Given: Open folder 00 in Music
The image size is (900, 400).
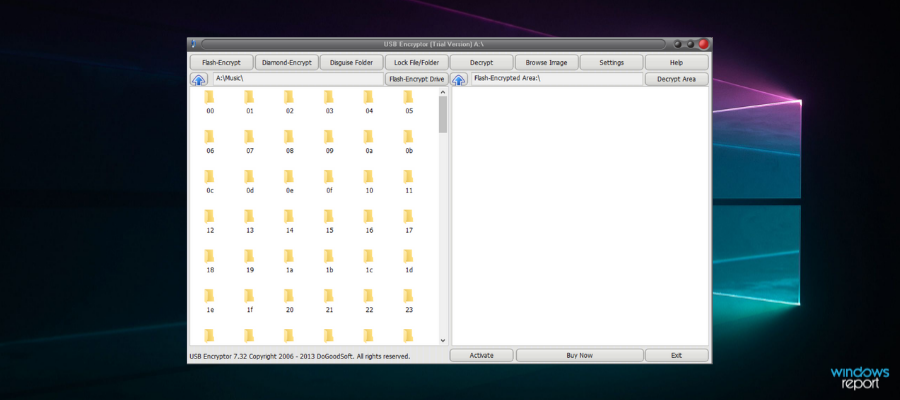Looking at the screenshot, I should [210, 102].
